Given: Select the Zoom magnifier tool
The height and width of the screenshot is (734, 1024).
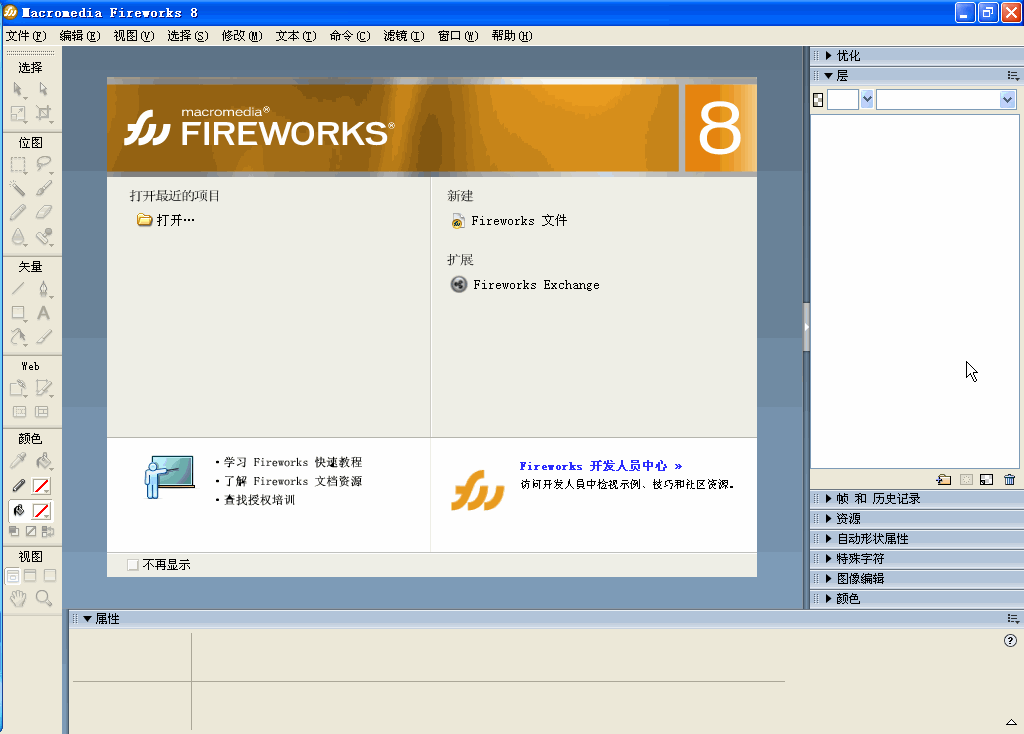Looking at the screenshot, I should (x=43, y=598).
